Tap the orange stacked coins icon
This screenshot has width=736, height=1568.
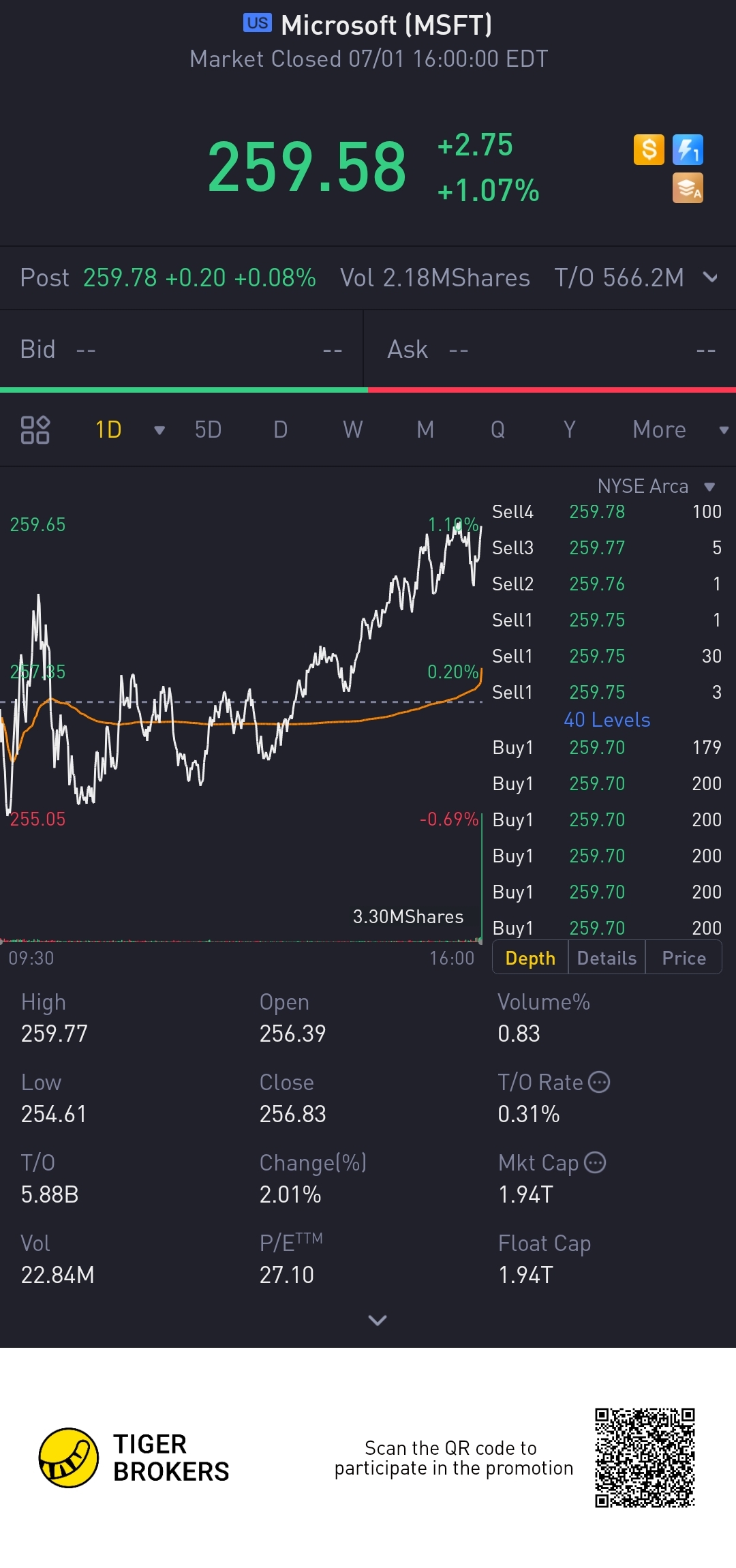(688, 188)
